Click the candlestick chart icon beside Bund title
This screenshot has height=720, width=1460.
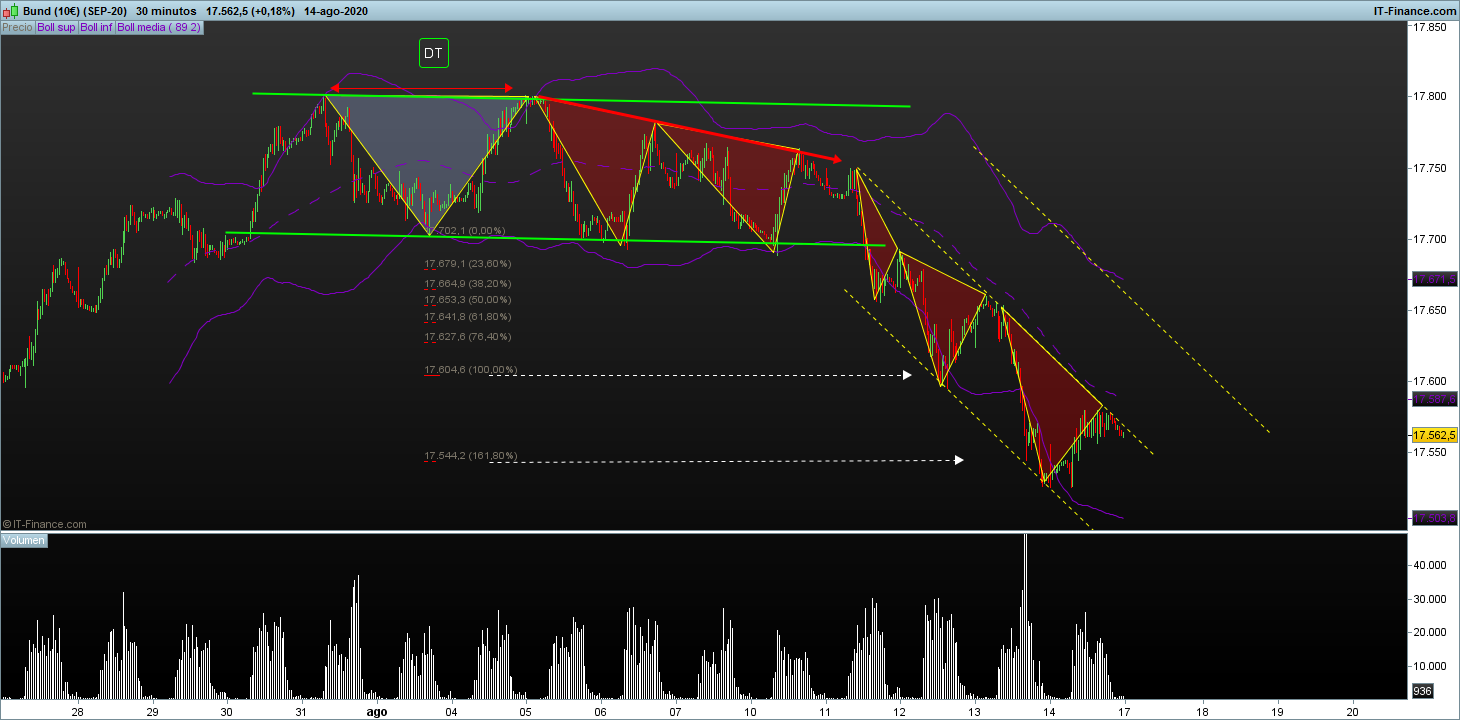click(9, 9)
